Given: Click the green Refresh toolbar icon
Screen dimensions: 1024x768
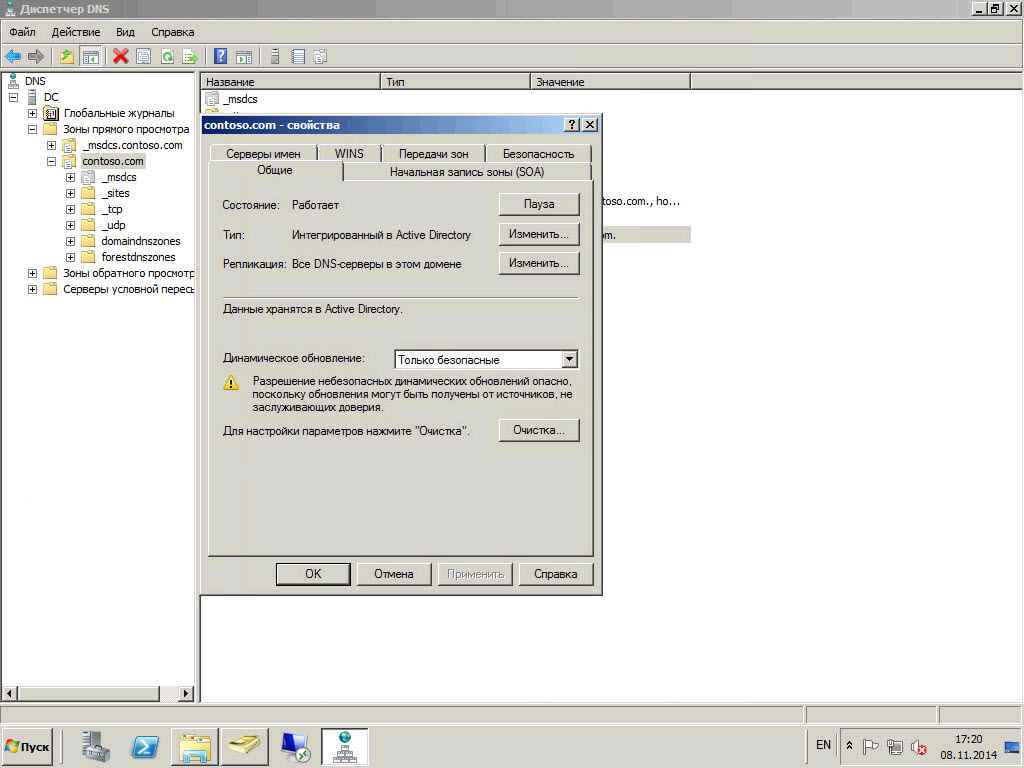Looking at the screenshot, I should pyautogui.click(x=167, y=57).
